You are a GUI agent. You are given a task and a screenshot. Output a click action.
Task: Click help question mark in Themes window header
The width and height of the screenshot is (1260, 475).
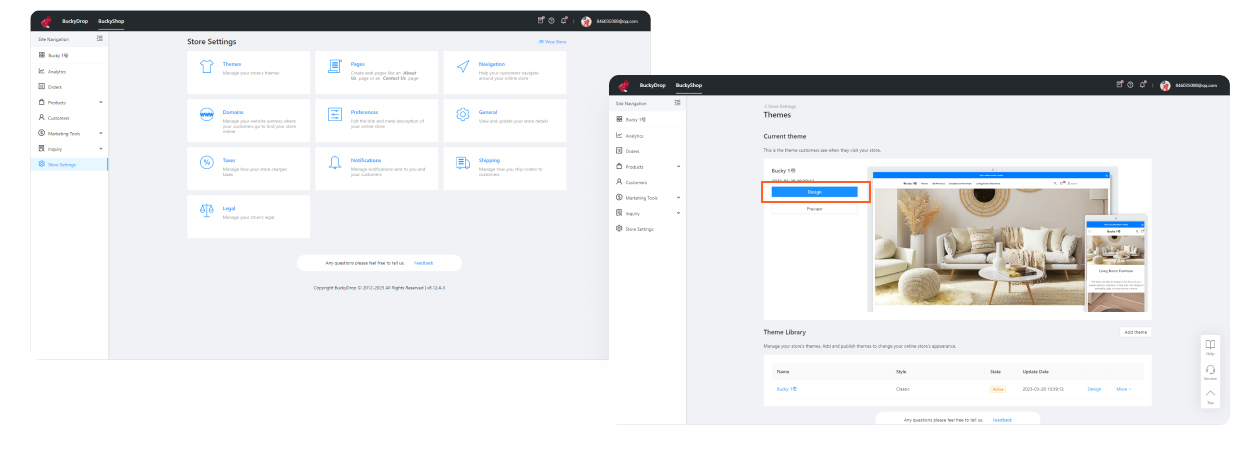coord(1131,84)
